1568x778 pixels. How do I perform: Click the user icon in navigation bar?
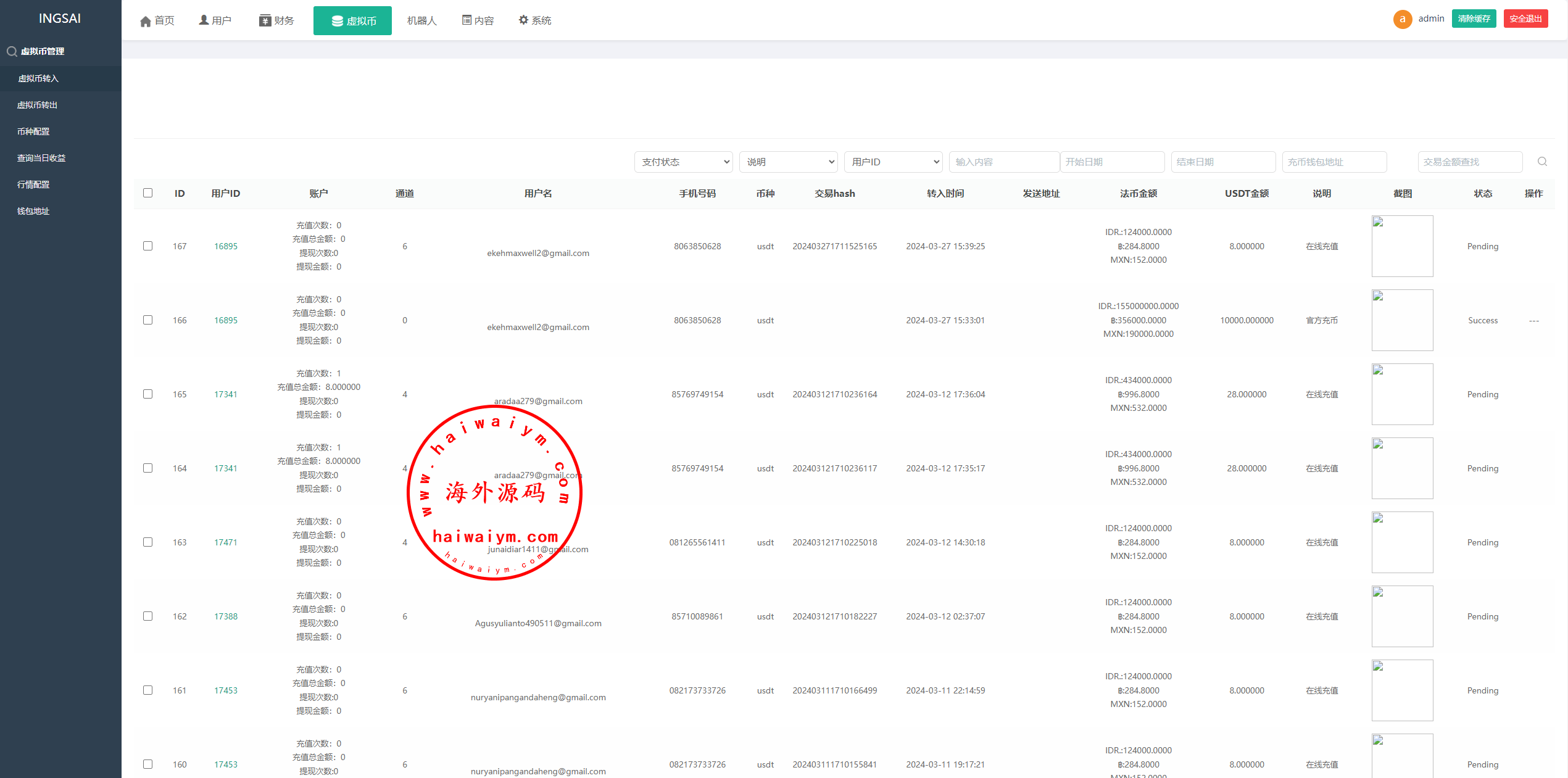tap(204, 20)
